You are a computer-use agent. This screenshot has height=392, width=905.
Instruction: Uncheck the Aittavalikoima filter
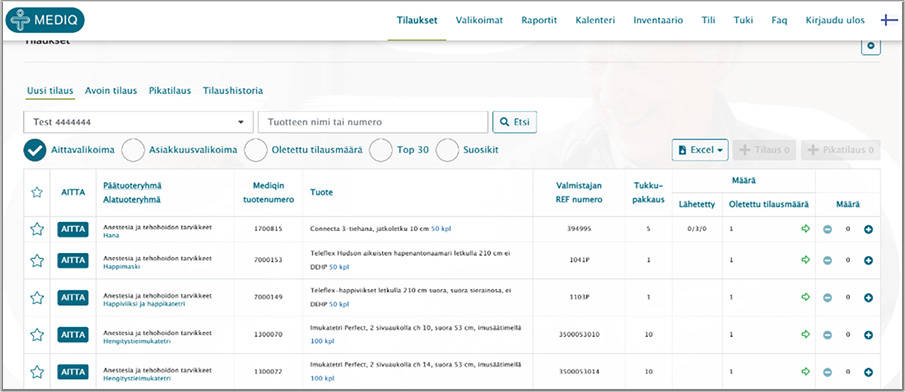(x=35, y=150)
